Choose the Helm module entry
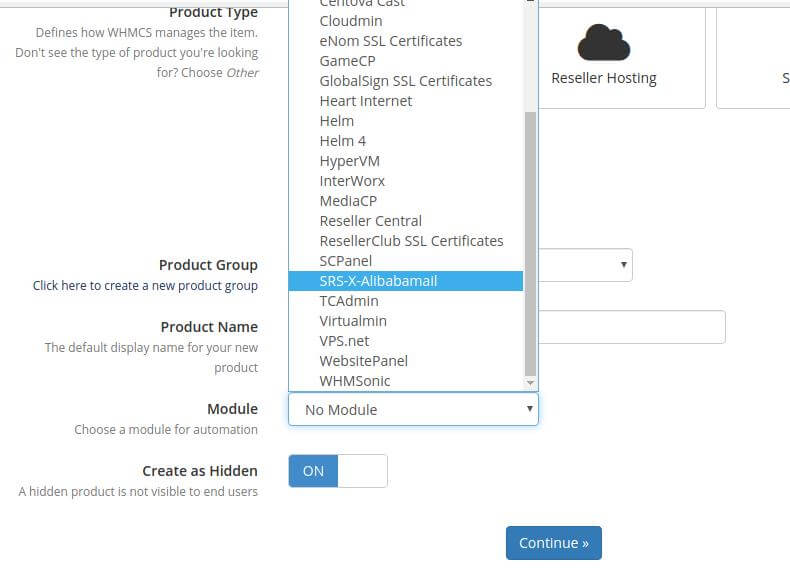The height and width of the screenshot is (583, 790). [406, 121]
